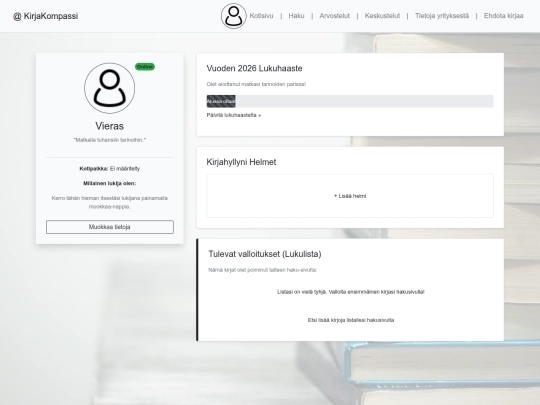Click the Kerro tähän hieman itsestäsi placeholder text
540x405 pixels.
tap(110, 202)
